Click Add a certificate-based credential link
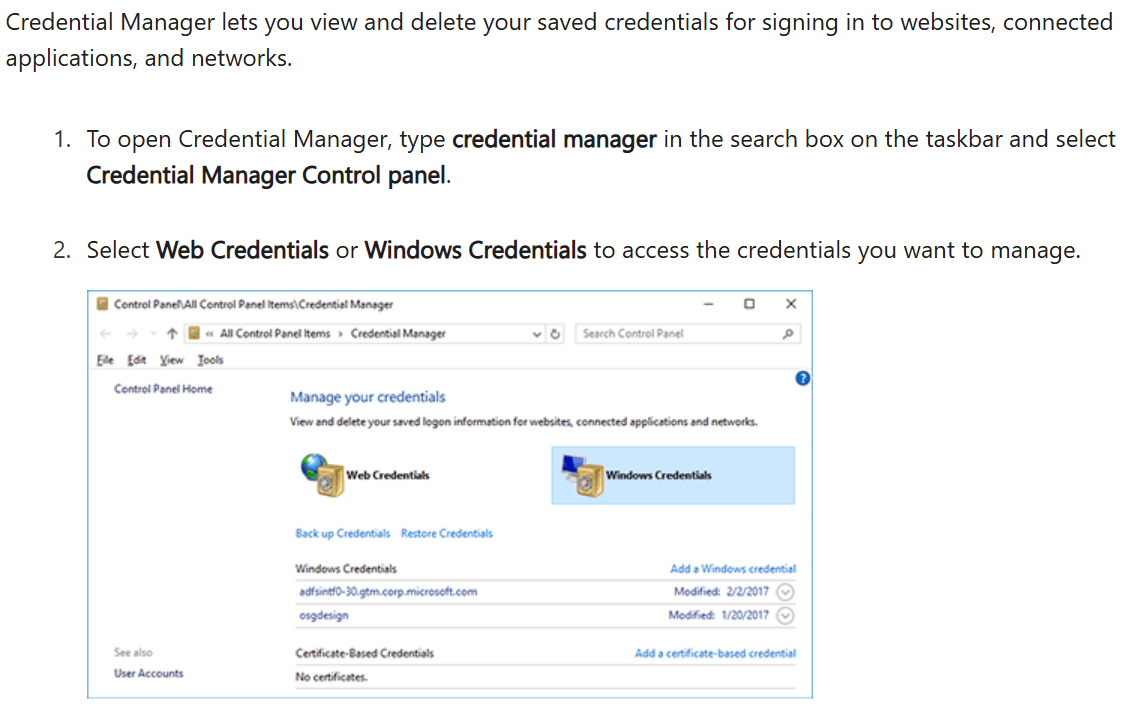The image size is (1131, 712). [x=715, y=654]
